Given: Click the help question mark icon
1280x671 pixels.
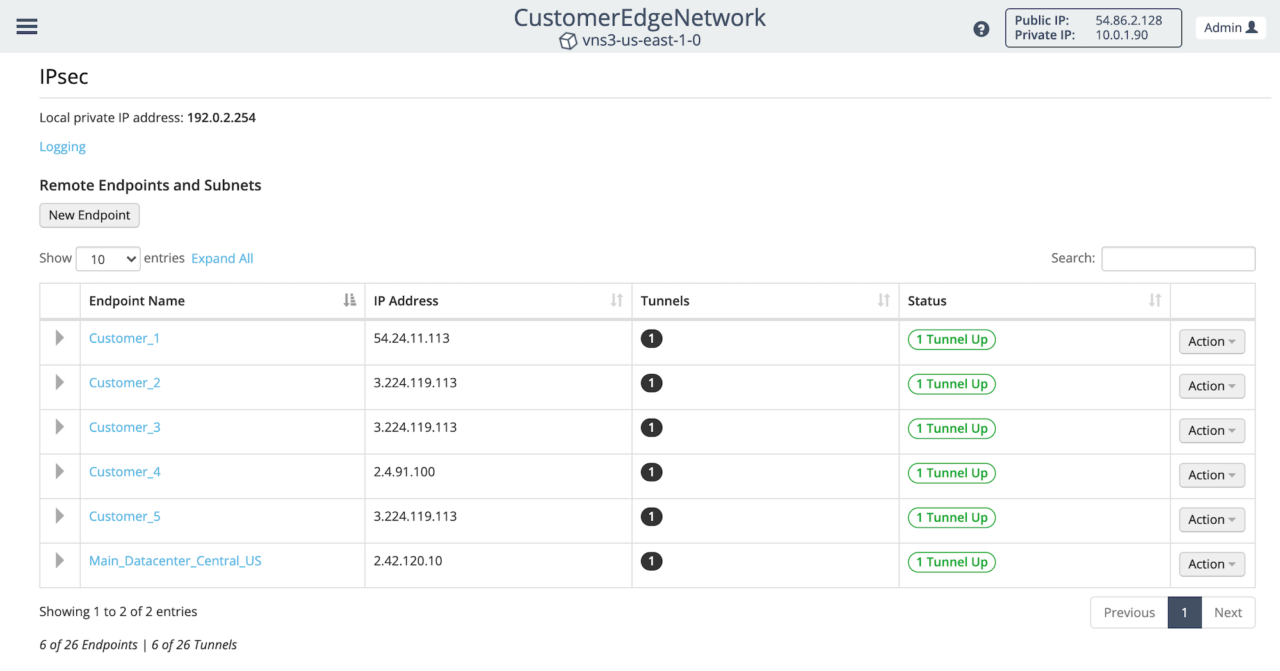Looking at the screenshot, I should point(981,29).
